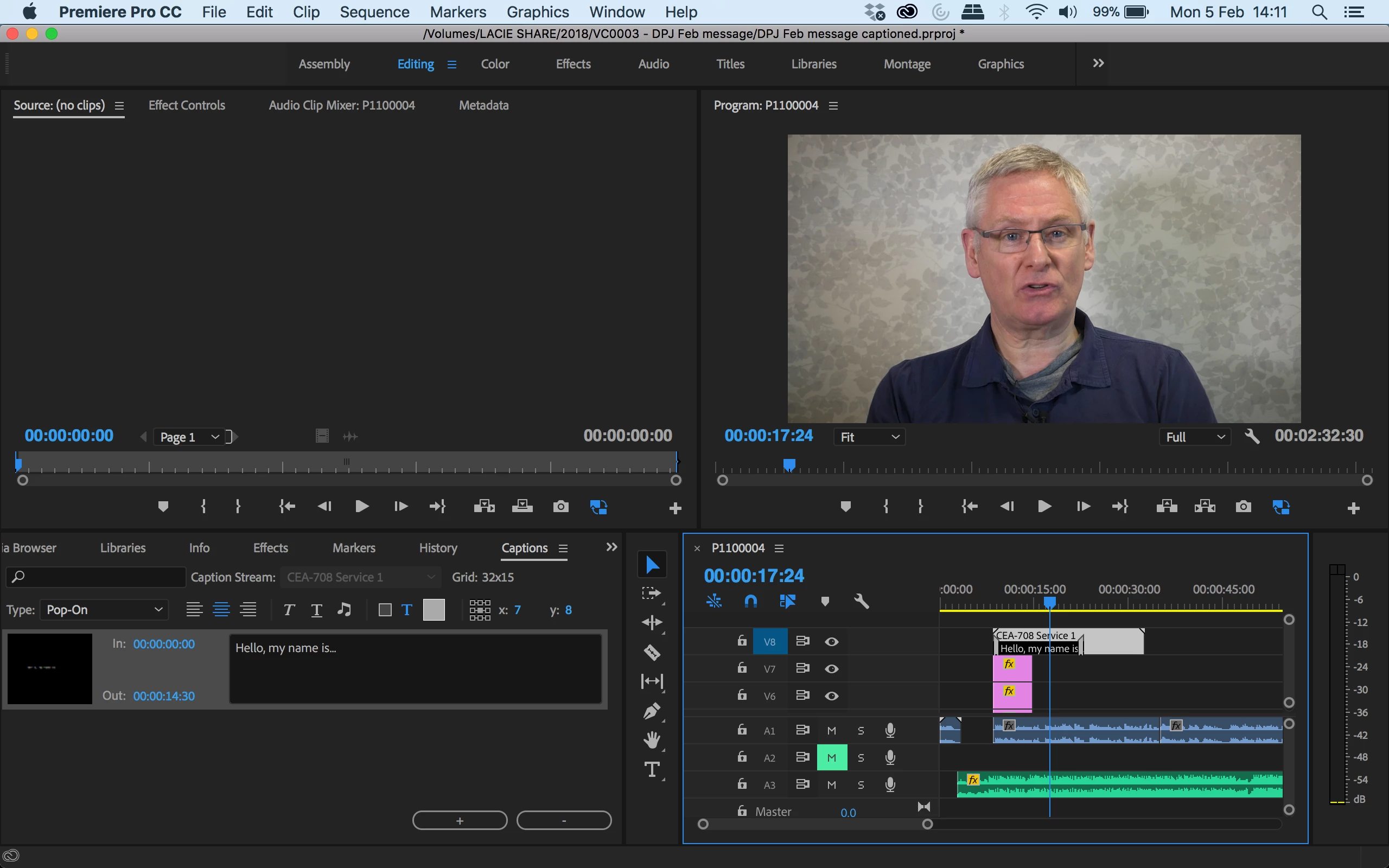The width and height of the screenshot is (1389, 868).
Task: Solo audio track A1
Action: 861,731
